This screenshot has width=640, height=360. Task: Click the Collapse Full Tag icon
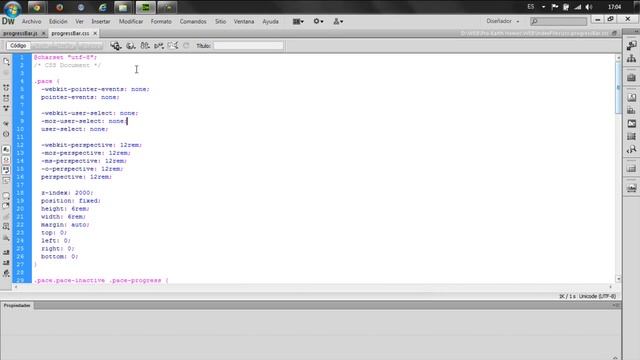pos(6,88)
